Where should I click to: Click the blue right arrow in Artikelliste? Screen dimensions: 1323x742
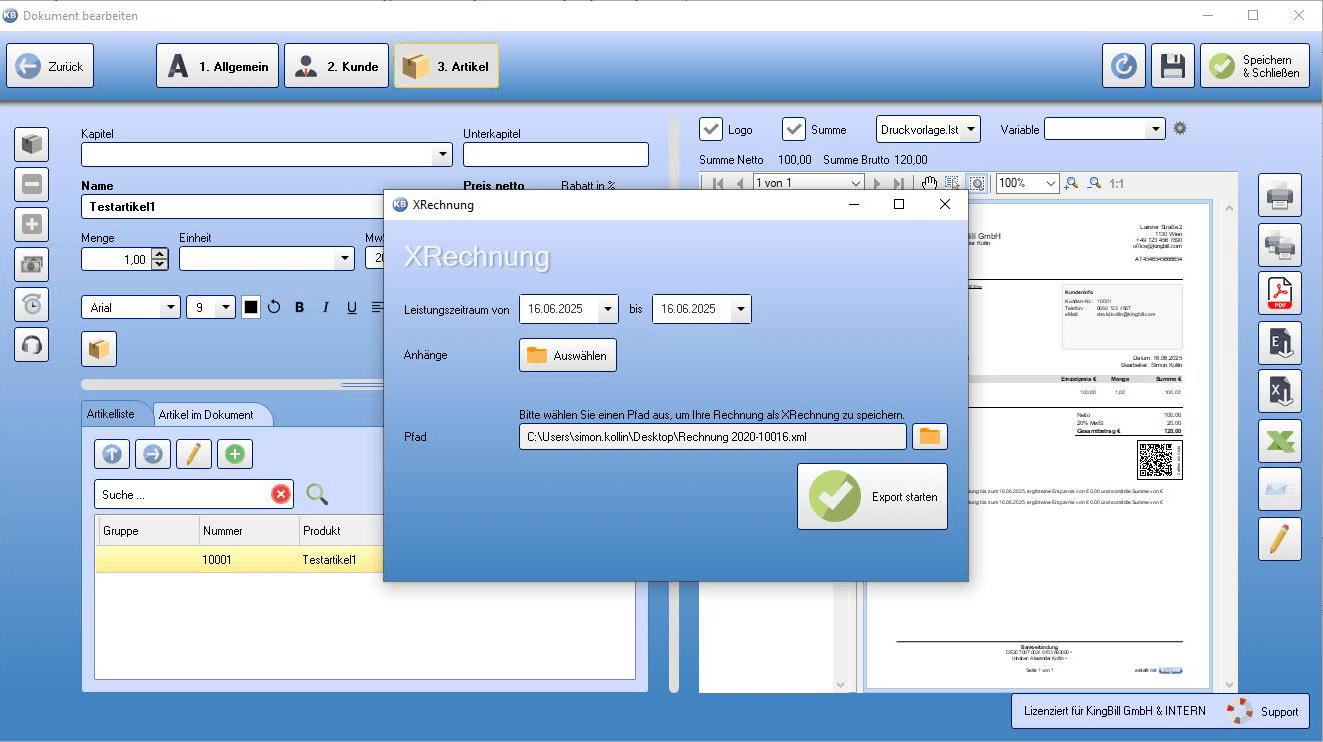pyautogui.click(x=153, y=454)
